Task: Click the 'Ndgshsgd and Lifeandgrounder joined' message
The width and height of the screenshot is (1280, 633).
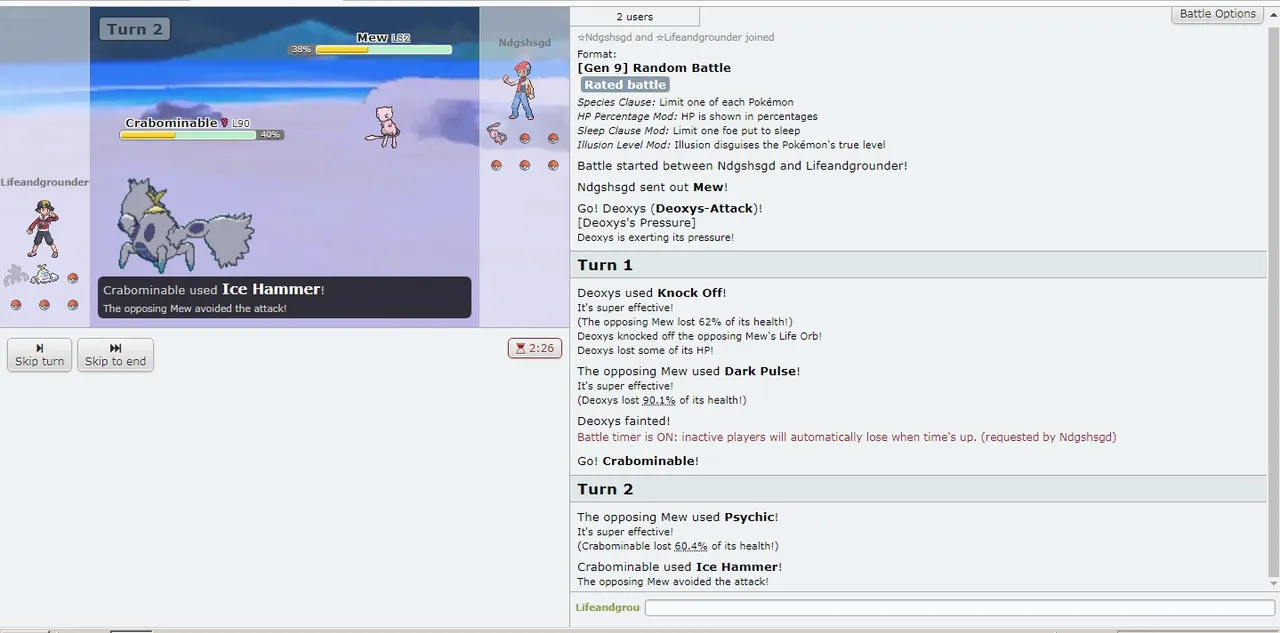Action: (675, 37)
